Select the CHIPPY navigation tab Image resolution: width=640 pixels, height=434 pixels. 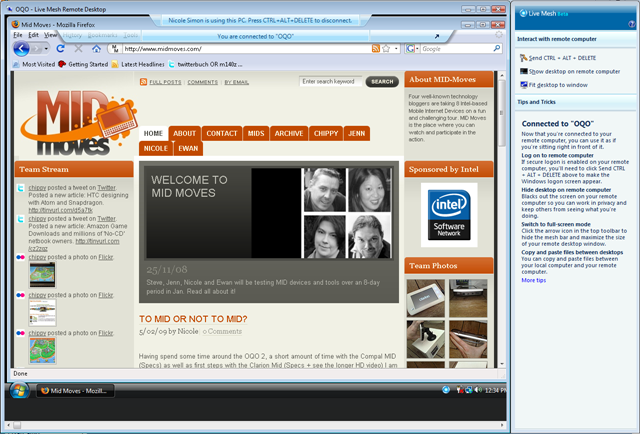click(x=326, y=134)
